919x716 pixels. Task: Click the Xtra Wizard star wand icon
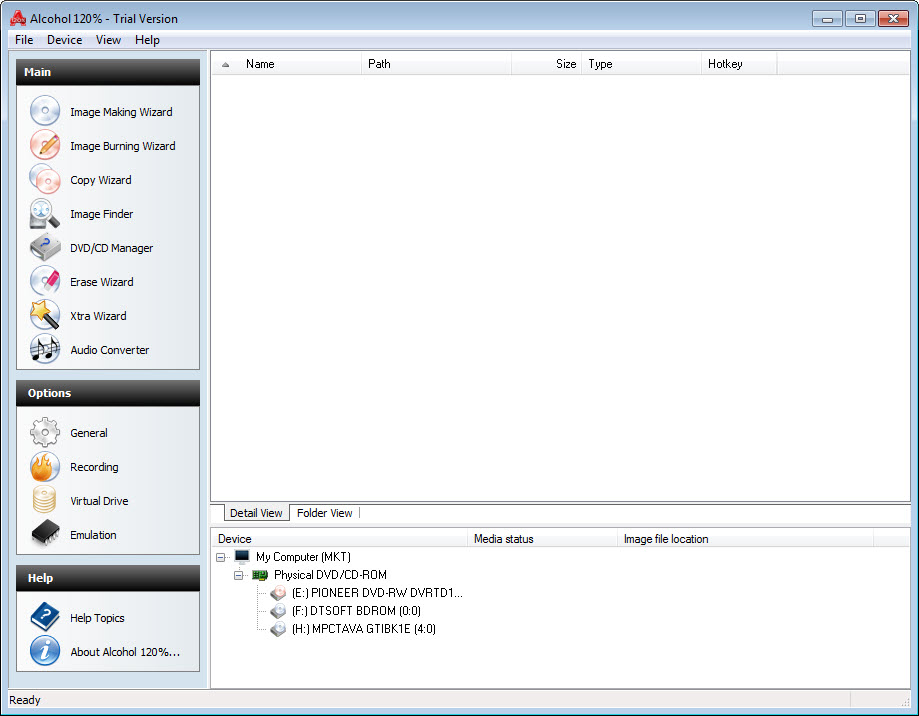point(45,315)
